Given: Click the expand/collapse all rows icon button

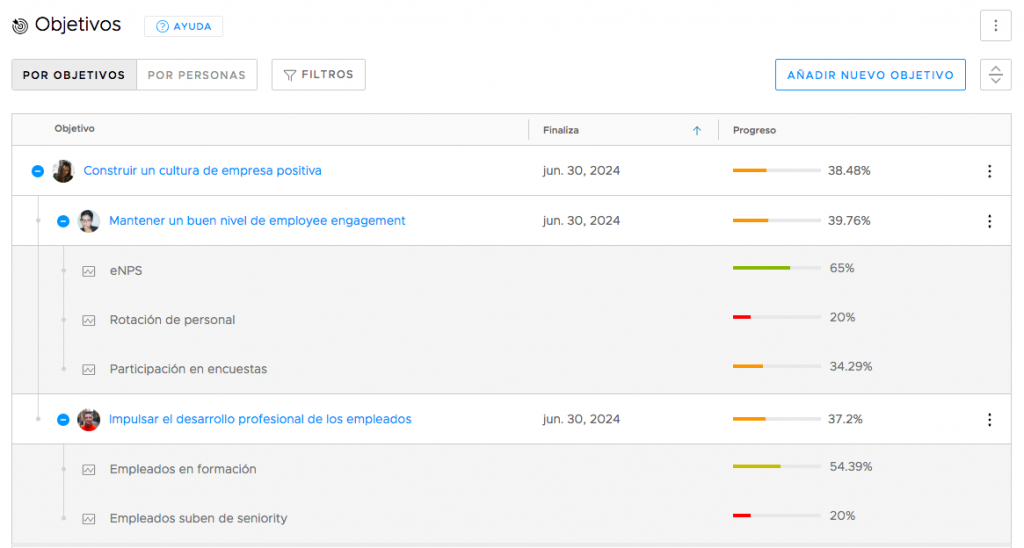Looking at the screenshot, I should click(x=995, y=74).
